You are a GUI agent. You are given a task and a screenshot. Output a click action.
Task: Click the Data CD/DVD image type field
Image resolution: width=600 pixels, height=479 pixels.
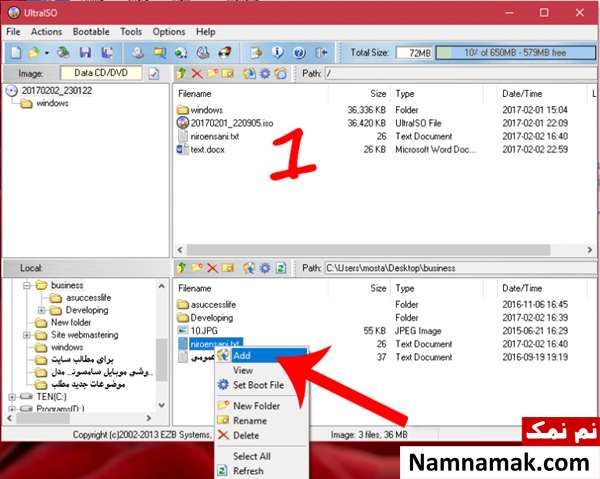click(x=101, y=73)
